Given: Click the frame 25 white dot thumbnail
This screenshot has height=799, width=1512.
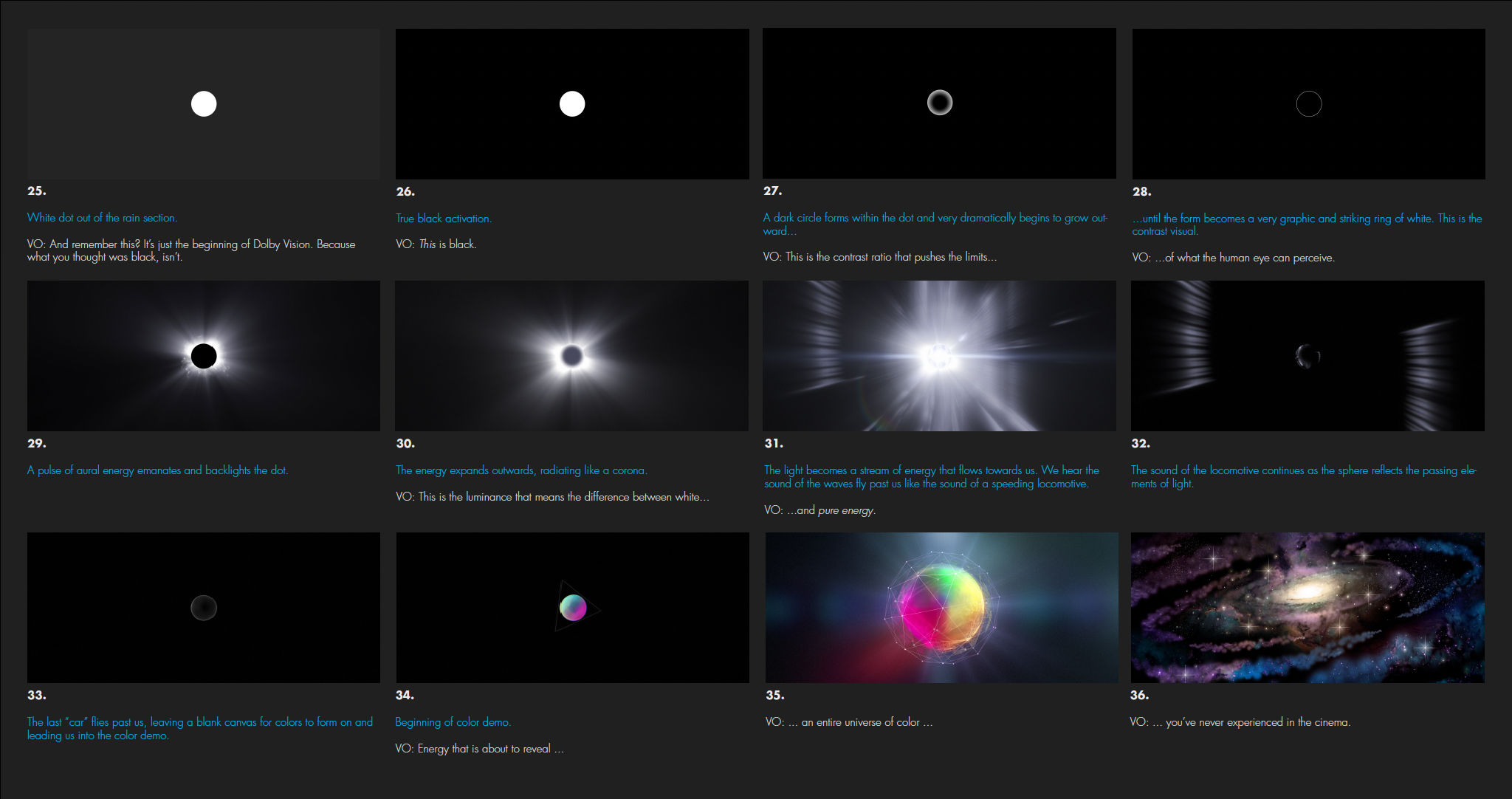Looking at the screenshot, I should tap(203, 103).
